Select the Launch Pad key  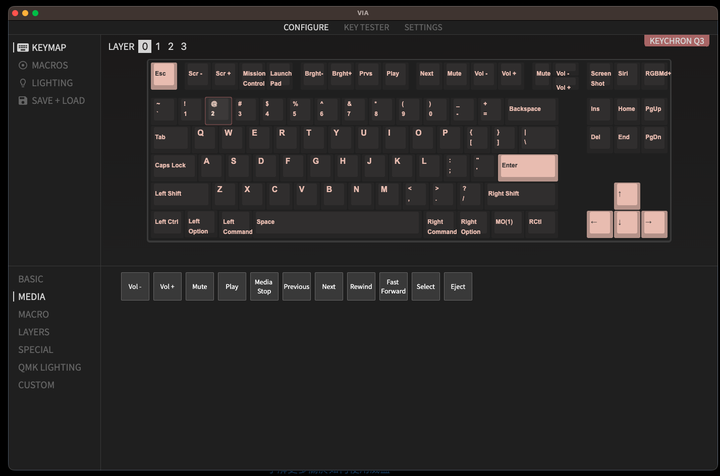tap(281, 76)
